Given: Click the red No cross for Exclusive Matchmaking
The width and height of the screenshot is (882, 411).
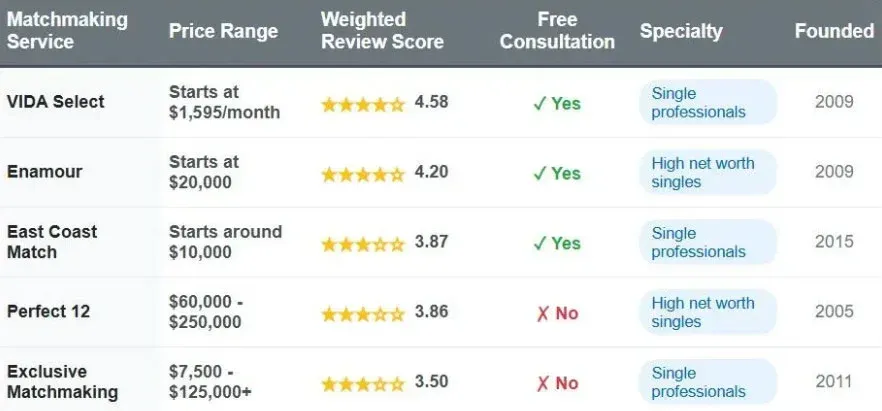Looking at the screenshot, I should click(x=539, y=383).
